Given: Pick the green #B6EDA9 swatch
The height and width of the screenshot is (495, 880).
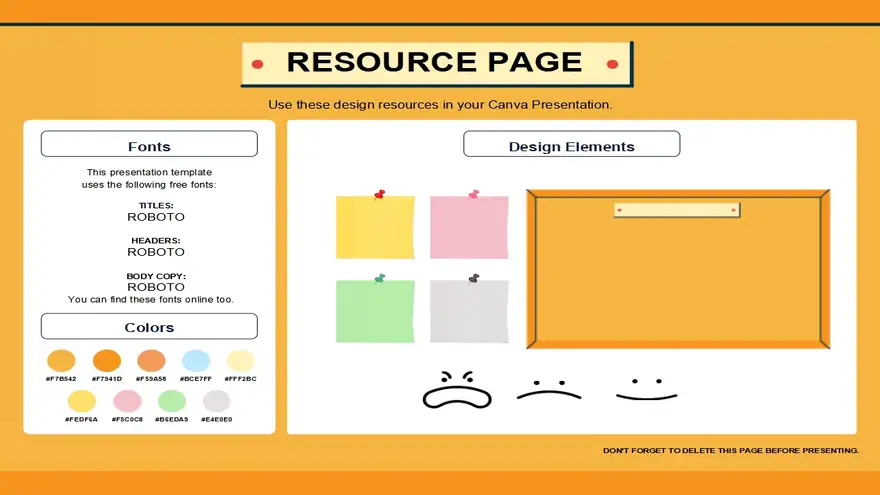Looking at the screenshot, I should [x=172, y=401].
